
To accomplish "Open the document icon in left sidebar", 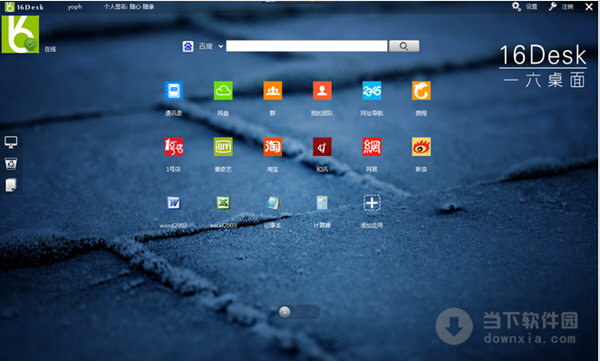I will [x=11, y=185].
